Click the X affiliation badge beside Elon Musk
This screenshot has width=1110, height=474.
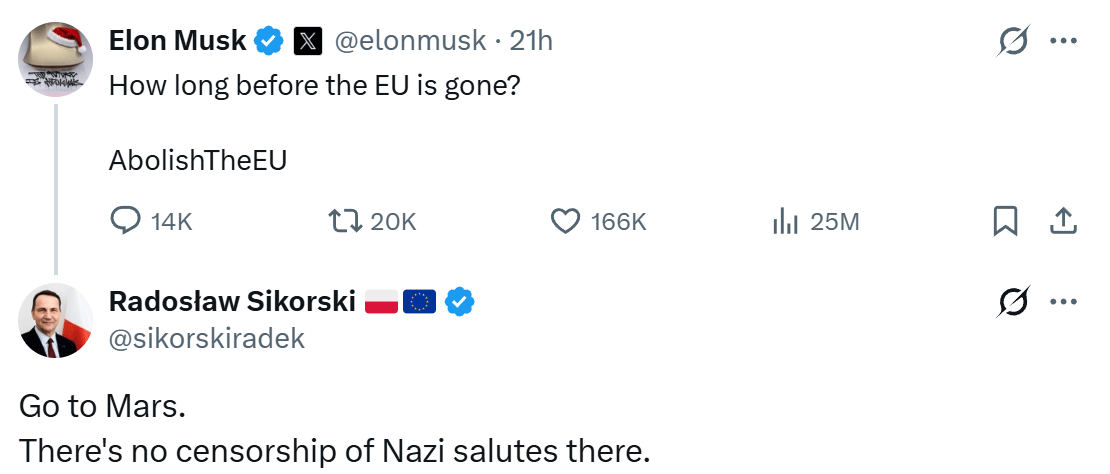click(307, 41)
